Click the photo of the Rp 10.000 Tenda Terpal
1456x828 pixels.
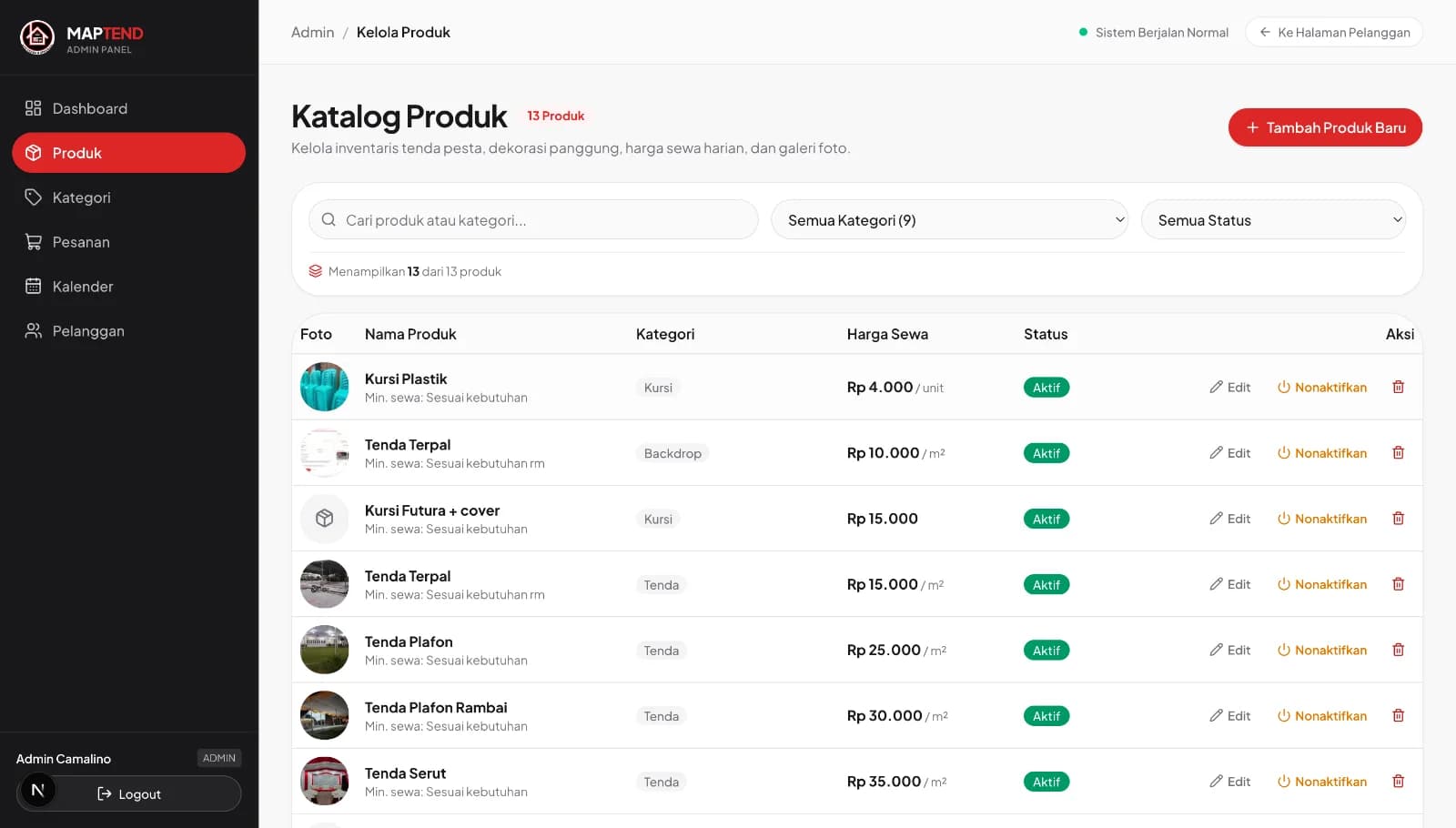[x=324, y=452]
